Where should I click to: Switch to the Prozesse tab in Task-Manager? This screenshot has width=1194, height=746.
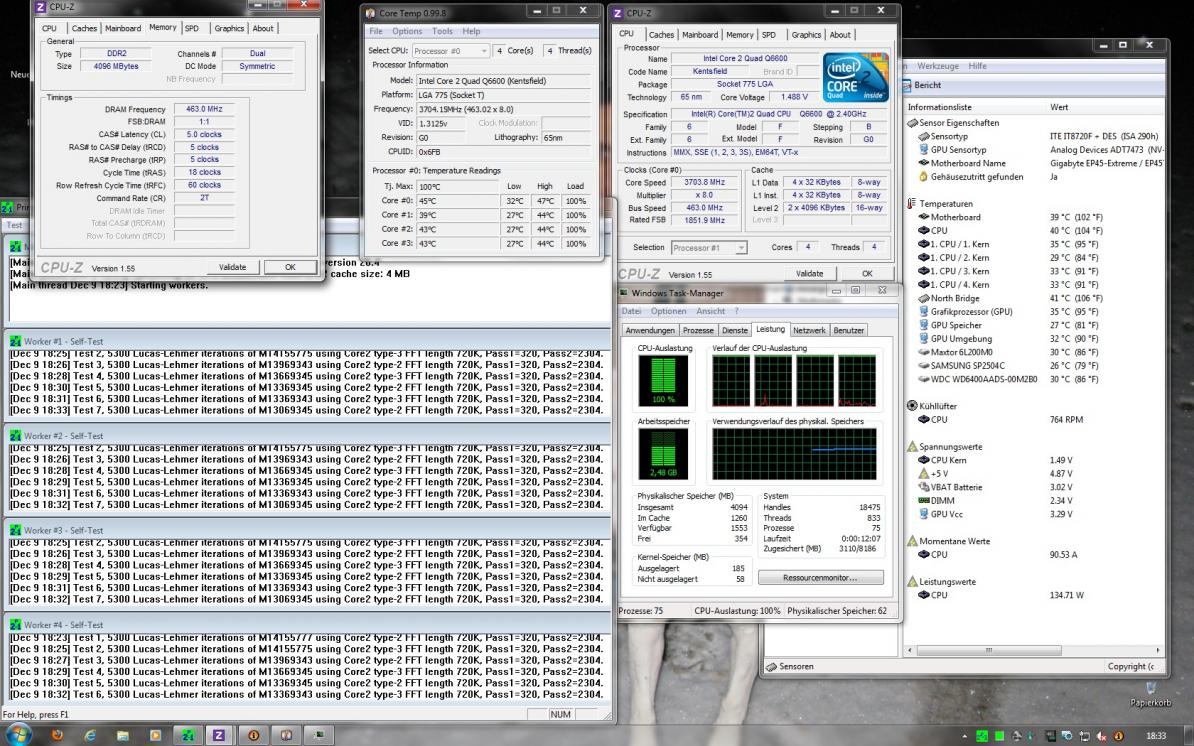pos(698,330)
